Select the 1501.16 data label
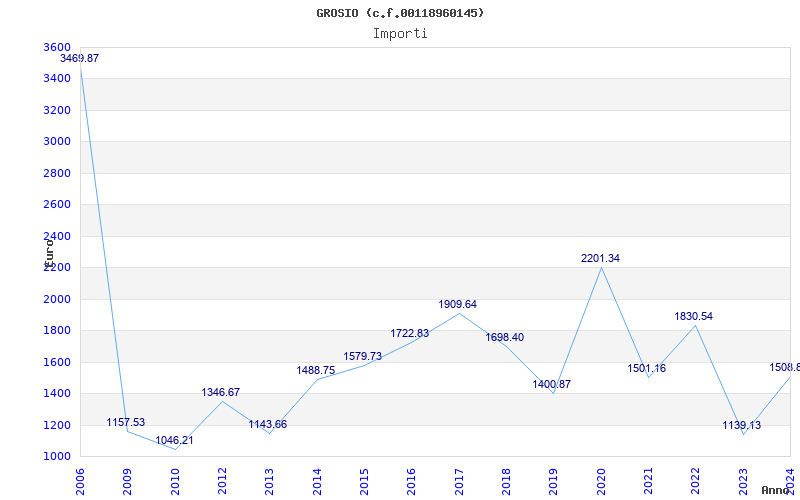800x500 pixels. pyautogui.click(x=646, y=368)
